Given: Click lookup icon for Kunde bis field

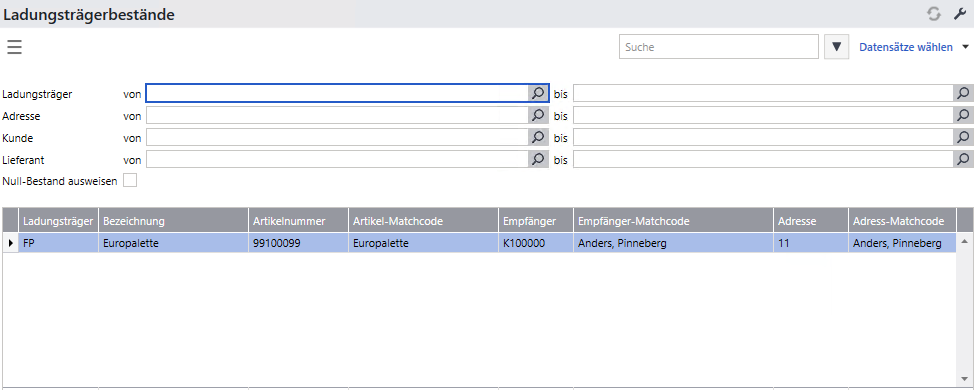Looking at the screenshot, I should (x=963, y=137).
